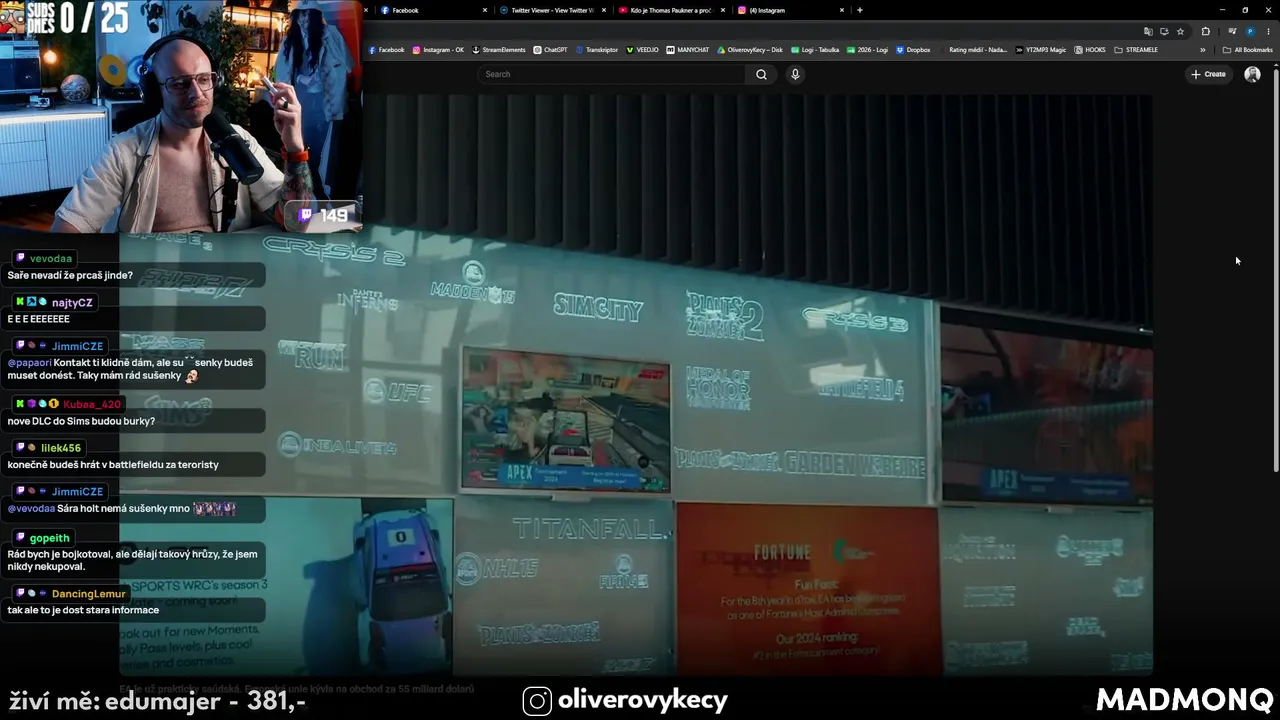Screen dimensions: 1280x720
Task: Click the YouTube Search input field
Action: point(612,74)
